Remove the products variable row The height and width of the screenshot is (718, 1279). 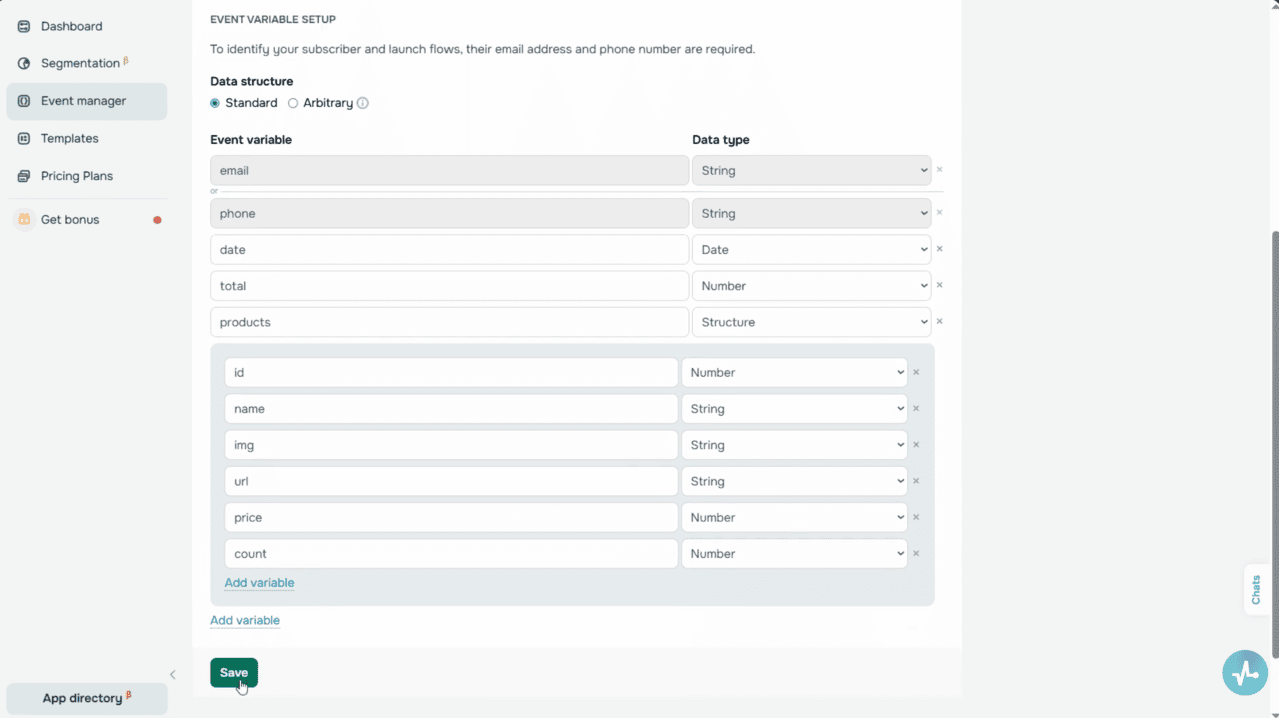(939, 322)
